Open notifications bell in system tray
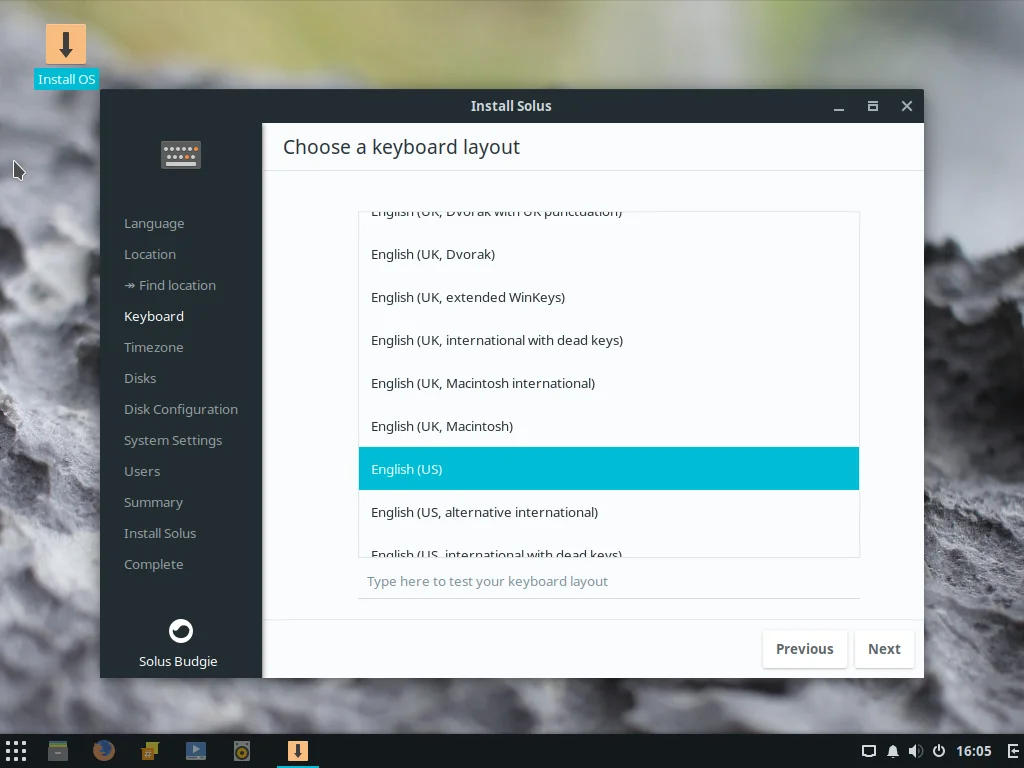 click(893, 751)
